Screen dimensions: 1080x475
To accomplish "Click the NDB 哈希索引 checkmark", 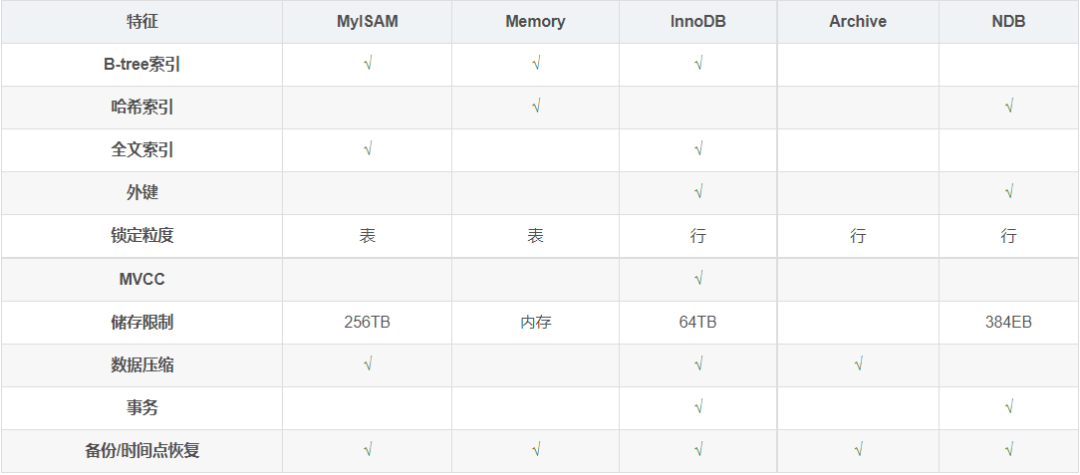I will pyautogui.click(x=1009, y=106).
